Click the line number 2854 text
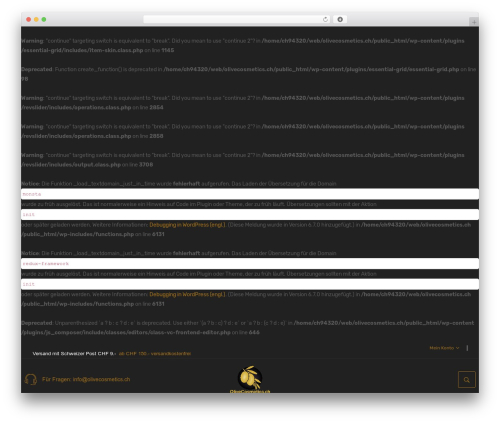This screenshot has height=423, width=500. coord(156,108)
